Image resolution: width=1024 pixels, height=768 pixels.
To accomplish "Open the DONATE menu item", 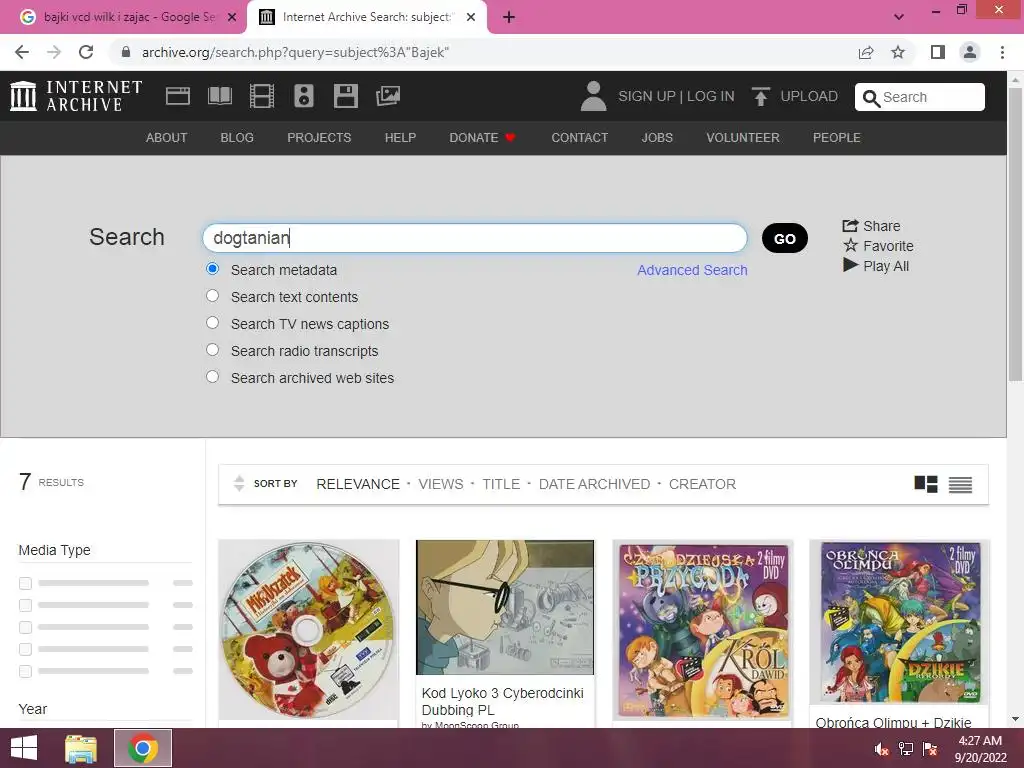I will (x=482, y=138).
